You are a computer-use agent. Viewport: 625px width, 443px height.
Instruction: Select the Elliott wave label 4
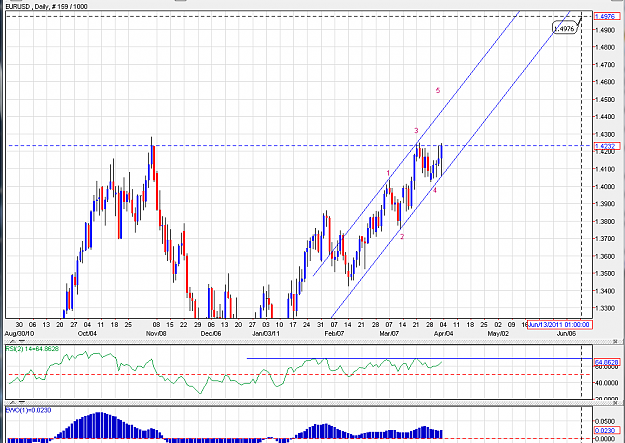(x=435, y=190)
